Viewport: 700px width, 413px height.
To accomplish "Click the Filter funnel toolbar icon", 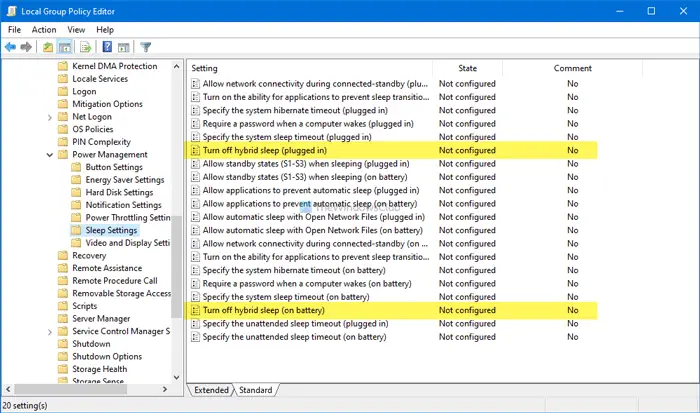I will coord(146,46).
